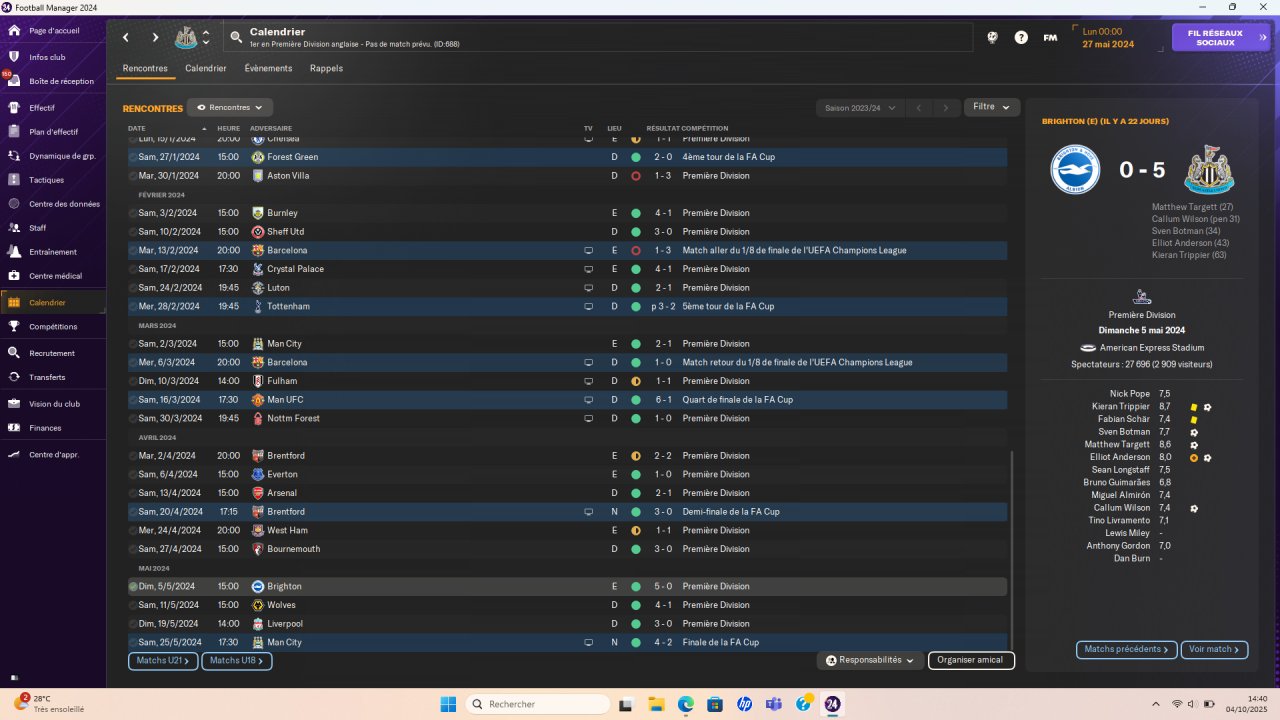
Task: Open Entraînement in the sidebar
Action: (53, 252)
